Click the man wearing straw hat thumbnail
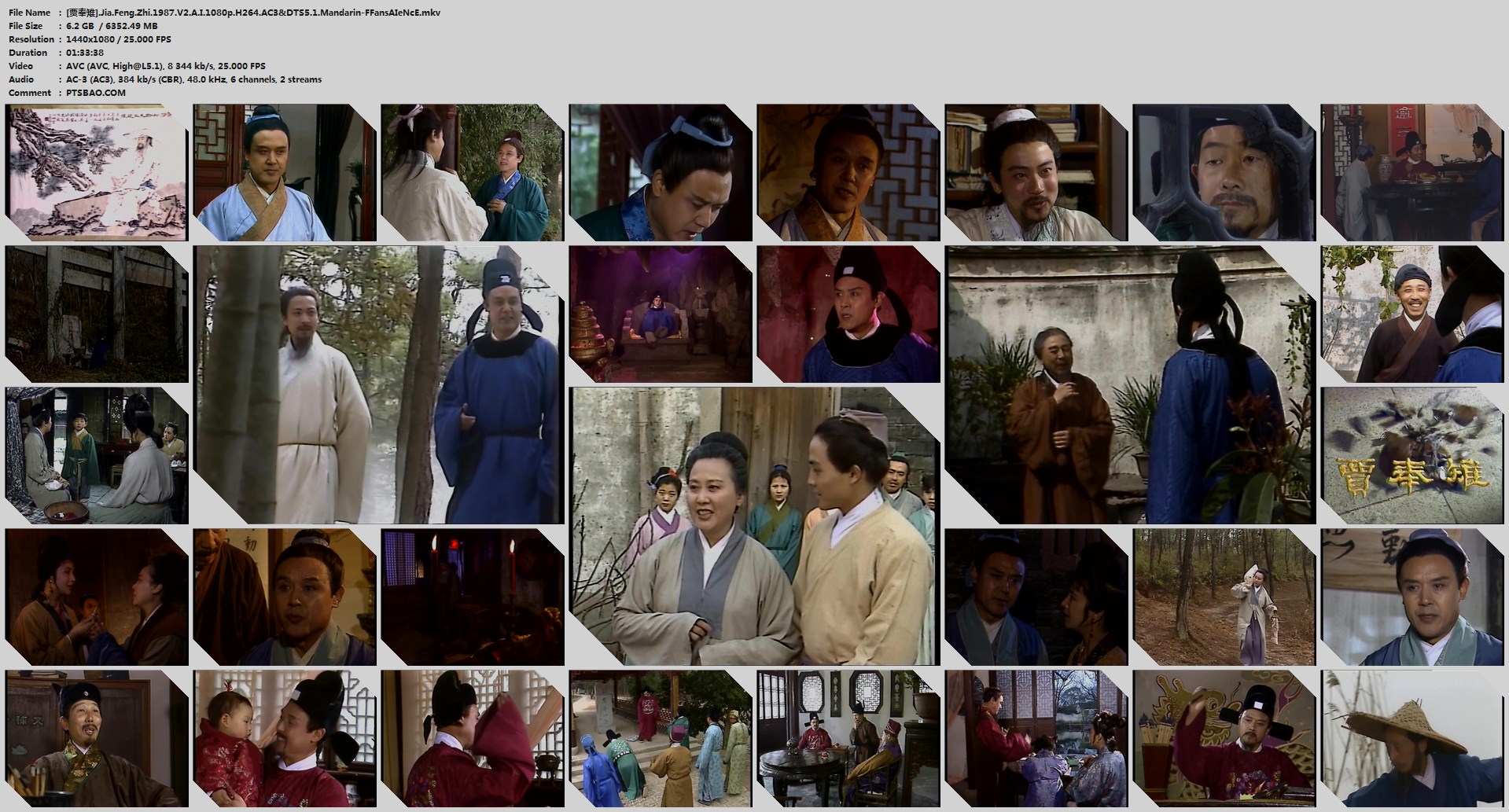 [x=1413, y=739]
